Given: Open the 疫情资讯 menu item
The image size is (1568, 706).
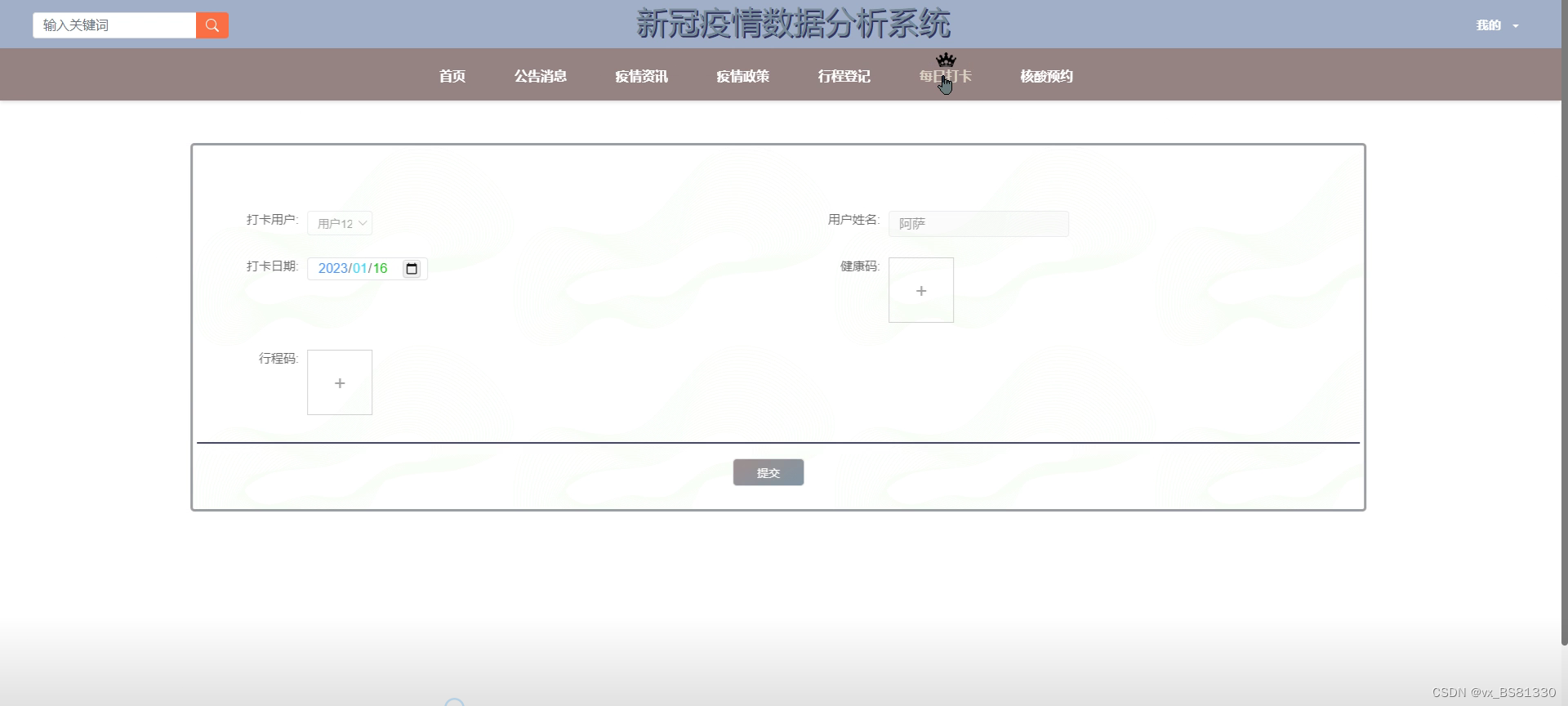Looking at the screenshot, I should (642, 76).
